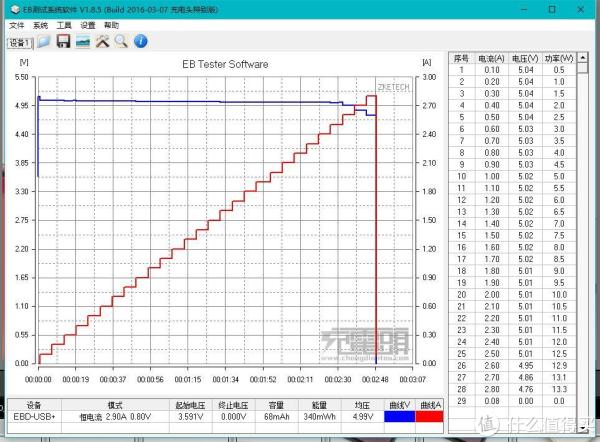Select table row 29 with current 0.08
Viewport: 600px width, 442px height.
(512, 401)
